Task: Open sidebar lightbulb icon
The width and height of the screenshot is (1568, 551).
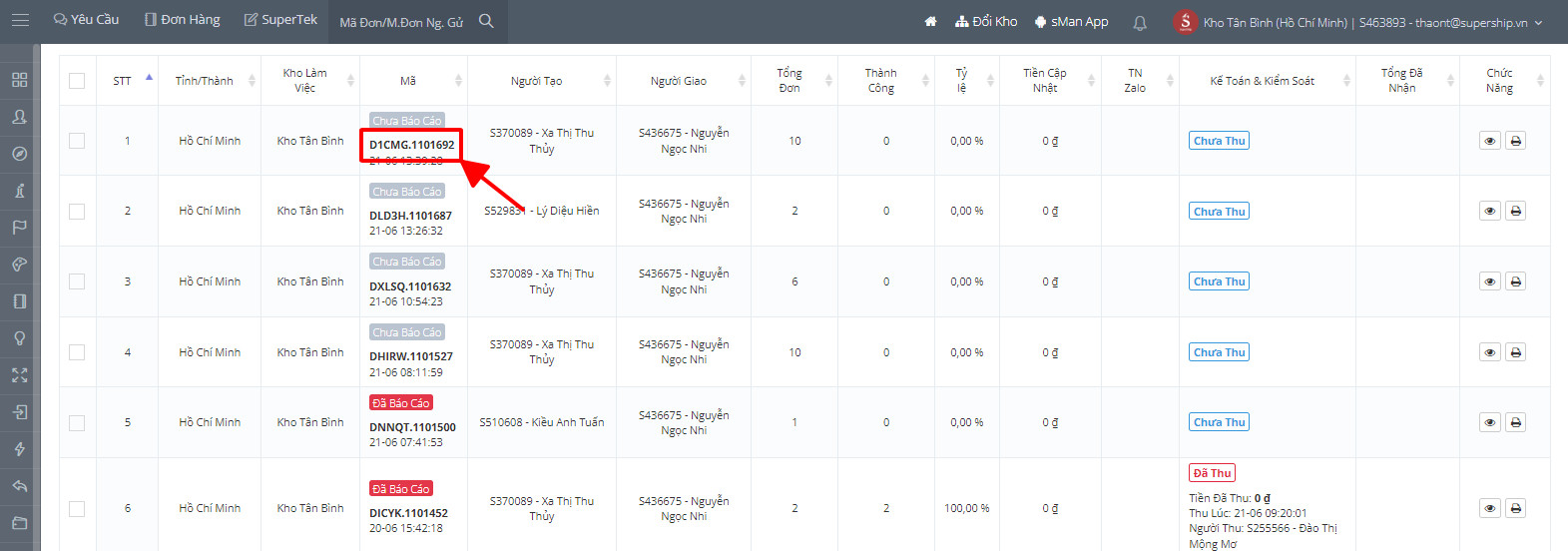Action: pos(19,338)
